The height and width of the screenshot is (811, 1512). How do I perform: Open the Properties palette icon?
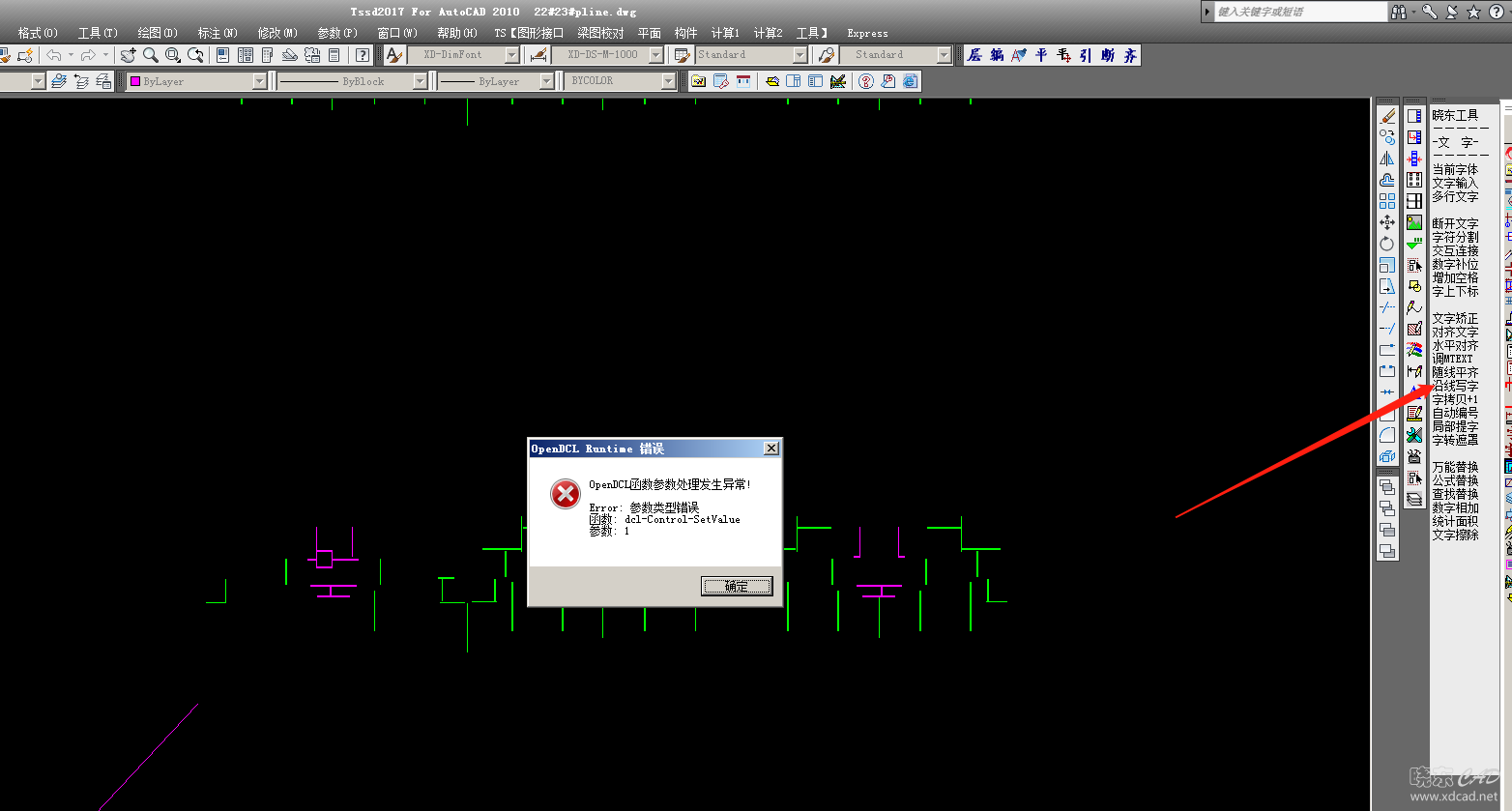click(222, 55)
